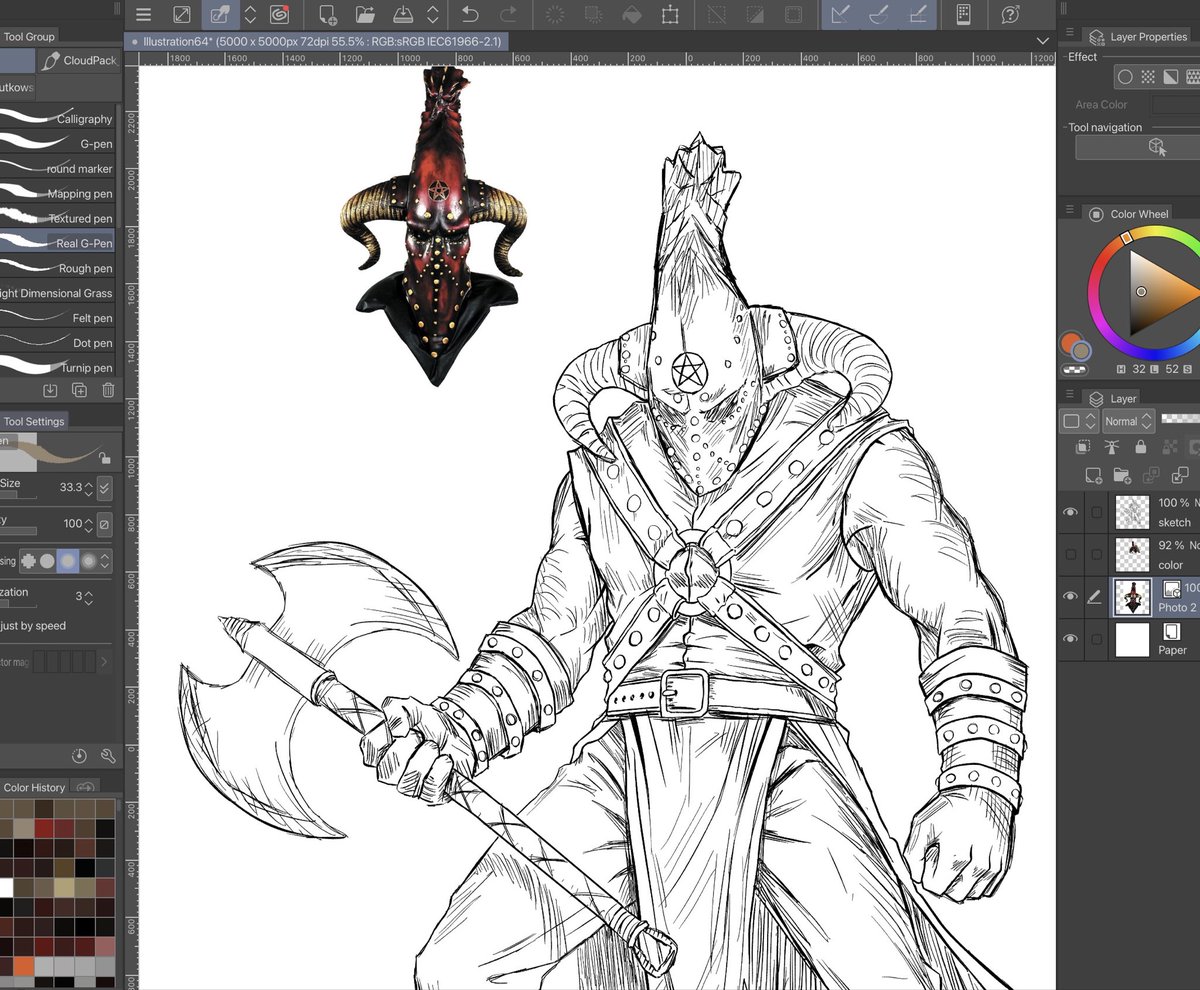Click clip to layer below icon
Screen dimensions: 1200x990
(x=1083, y=447)
